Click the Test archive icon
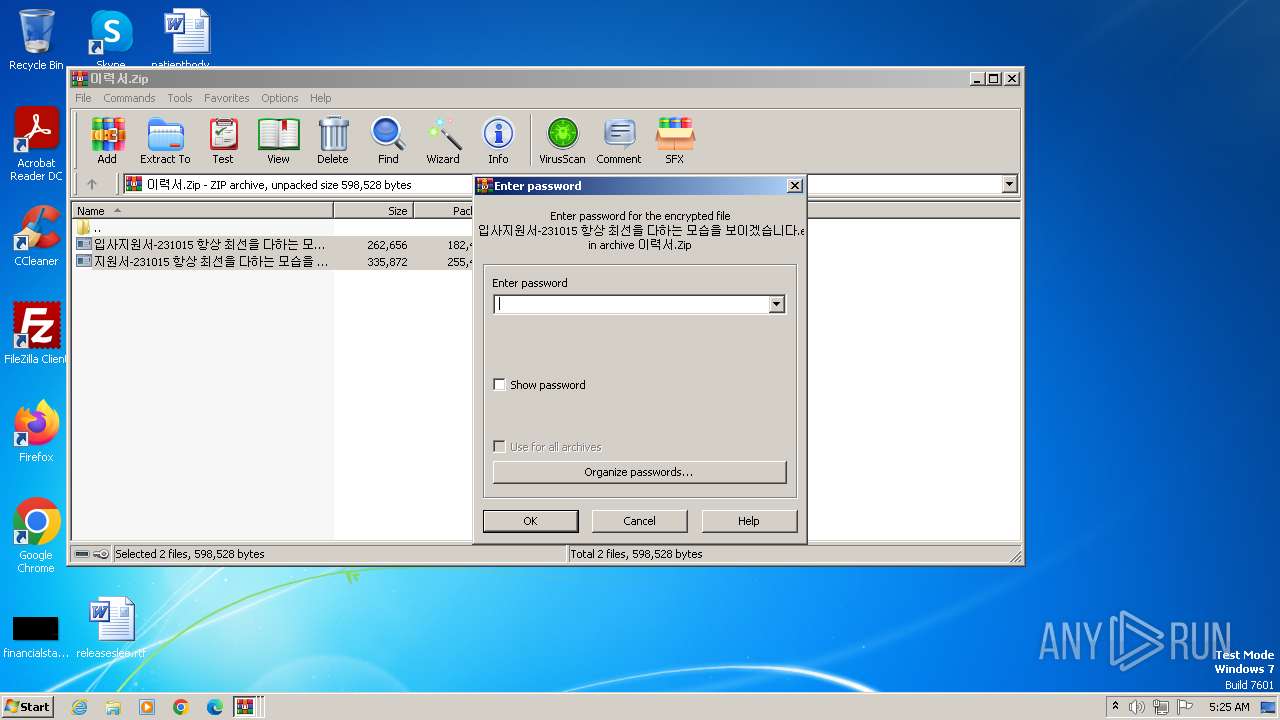The height and width of the screenshot is (720, 1280). [x=223, y=140]
